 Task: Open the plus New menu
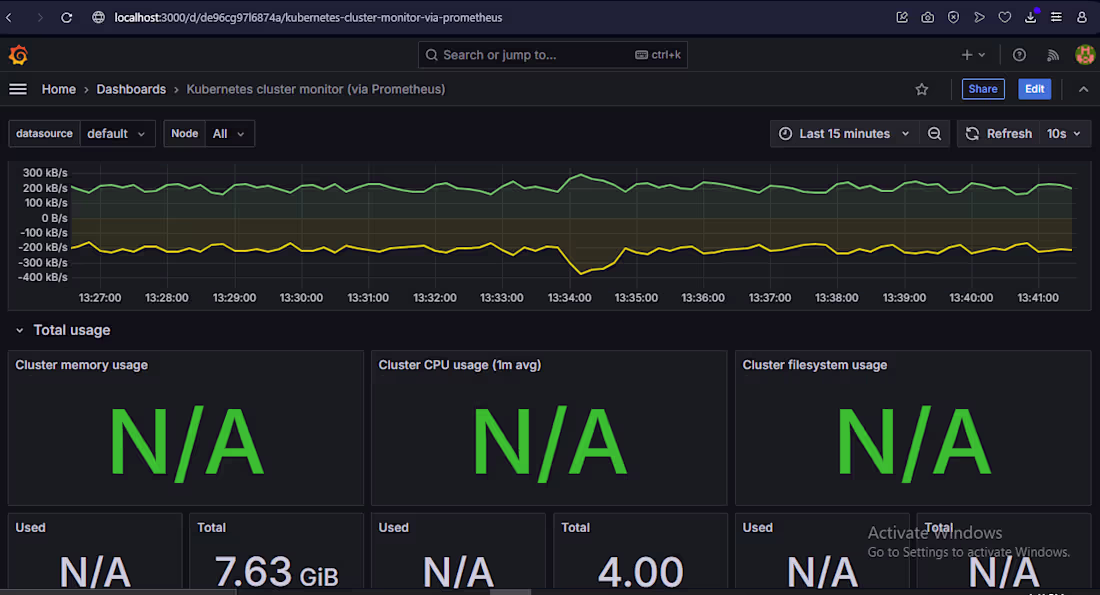[x=973, y=55]
